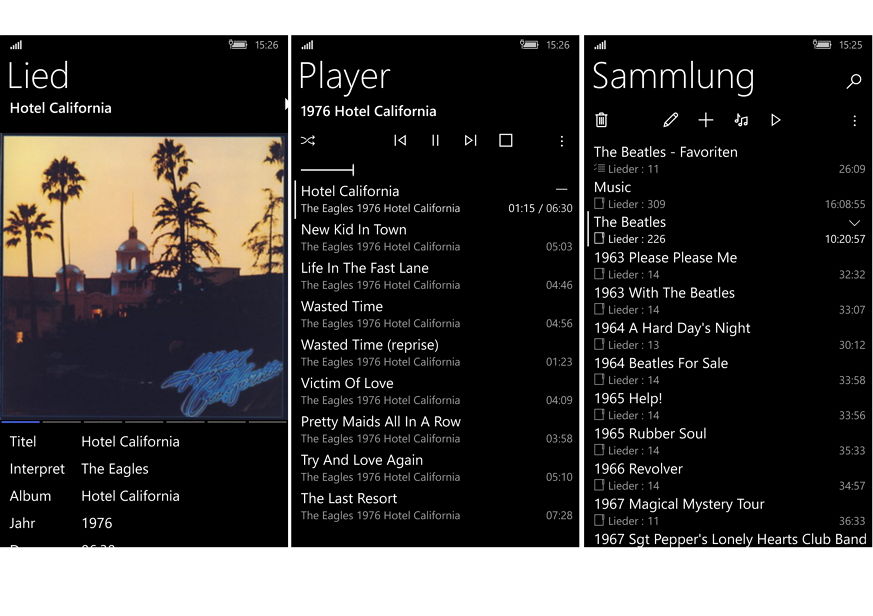Tick the checkbox for 1966 Revolver
873x616 pixels.
(599, 485)
